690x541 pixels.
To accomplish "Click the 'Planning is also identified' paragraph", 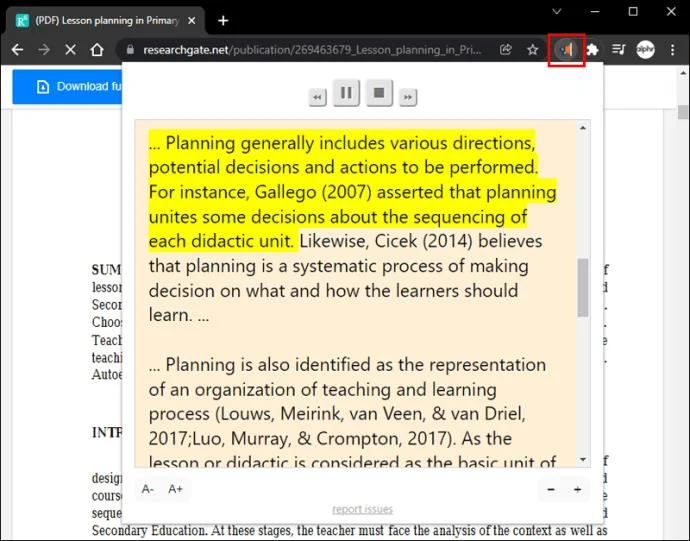I will click(352, 413).
